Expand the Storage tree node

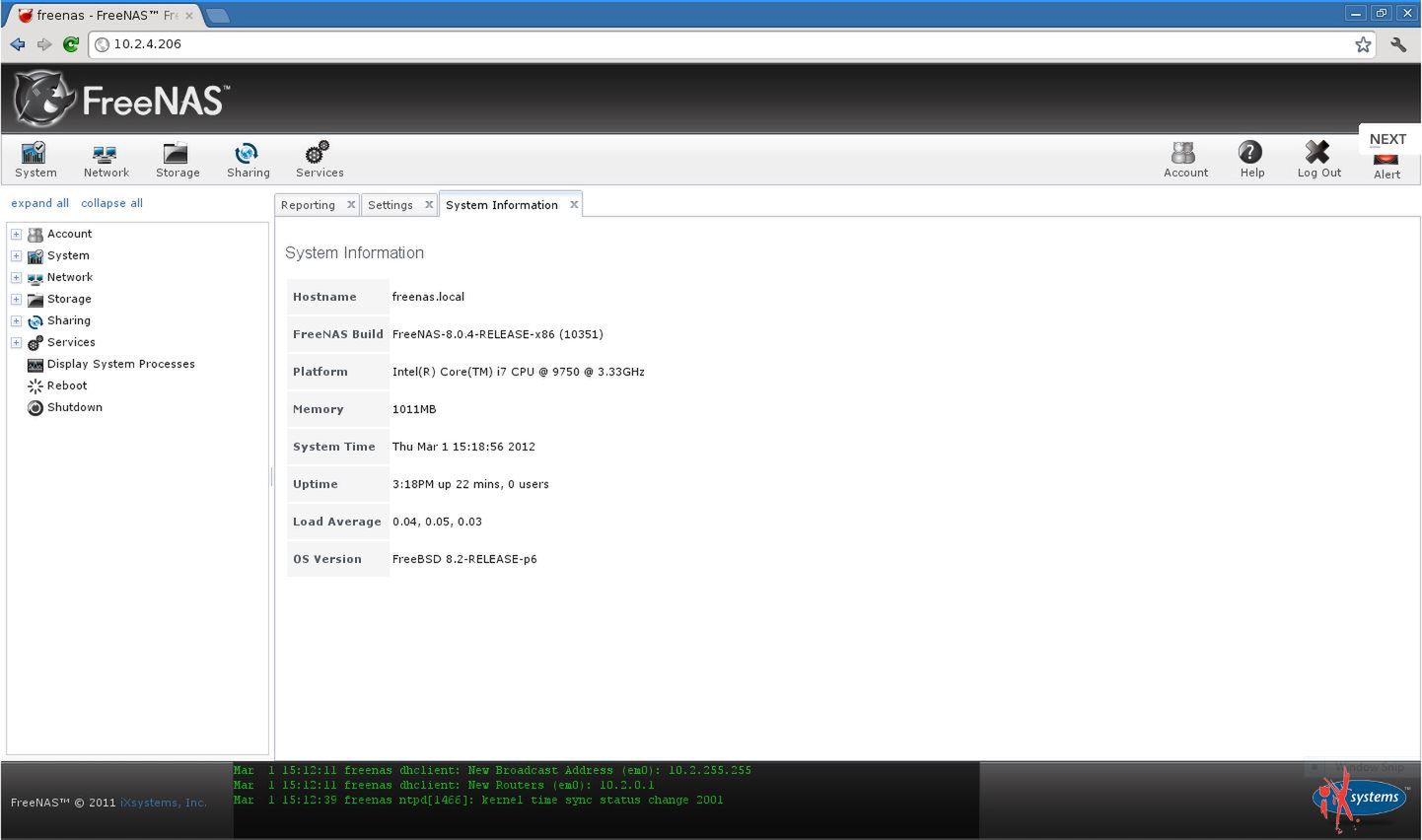tap(16, 300)
